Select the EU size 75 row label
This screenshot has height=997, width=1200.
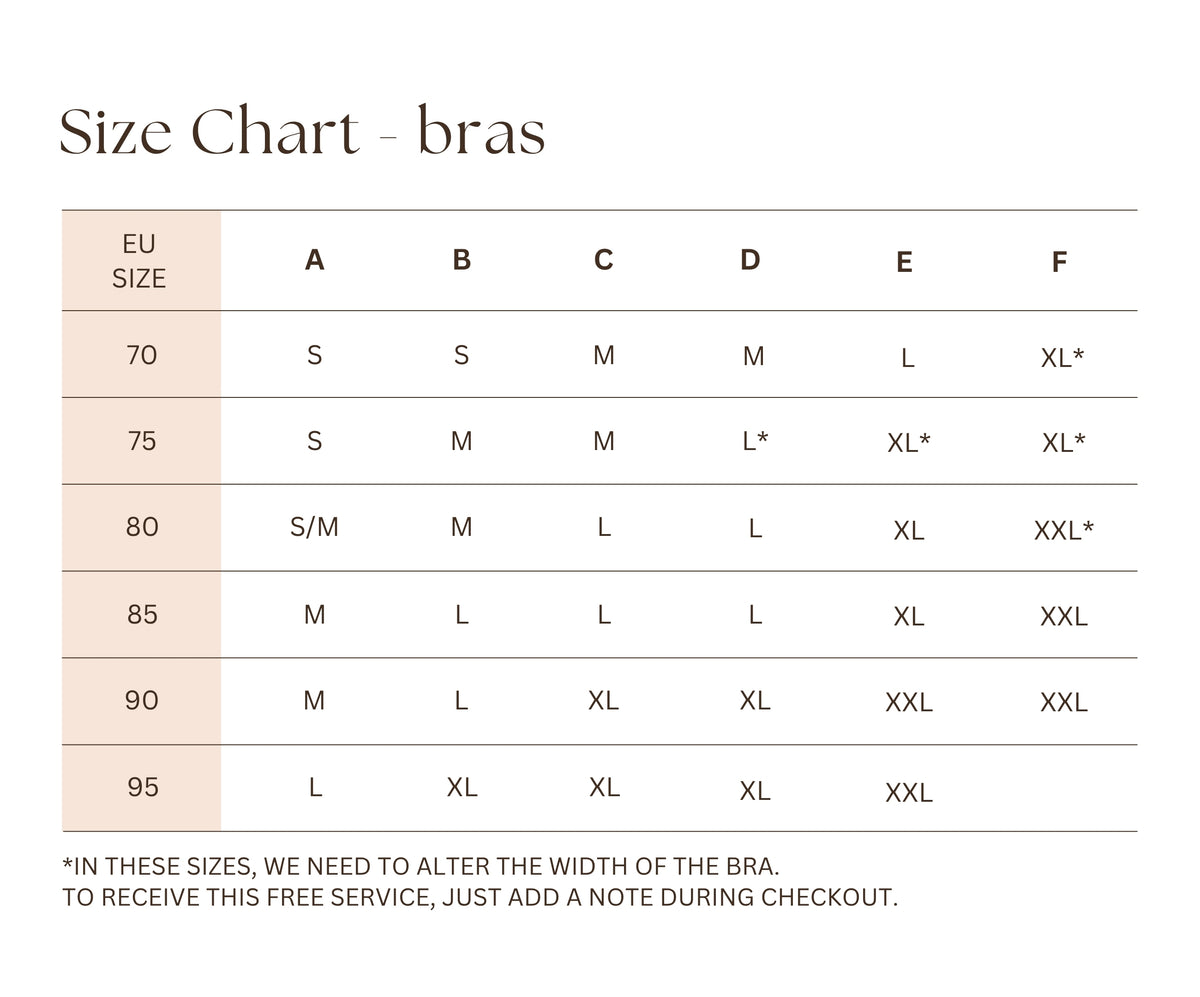point(142,441)
